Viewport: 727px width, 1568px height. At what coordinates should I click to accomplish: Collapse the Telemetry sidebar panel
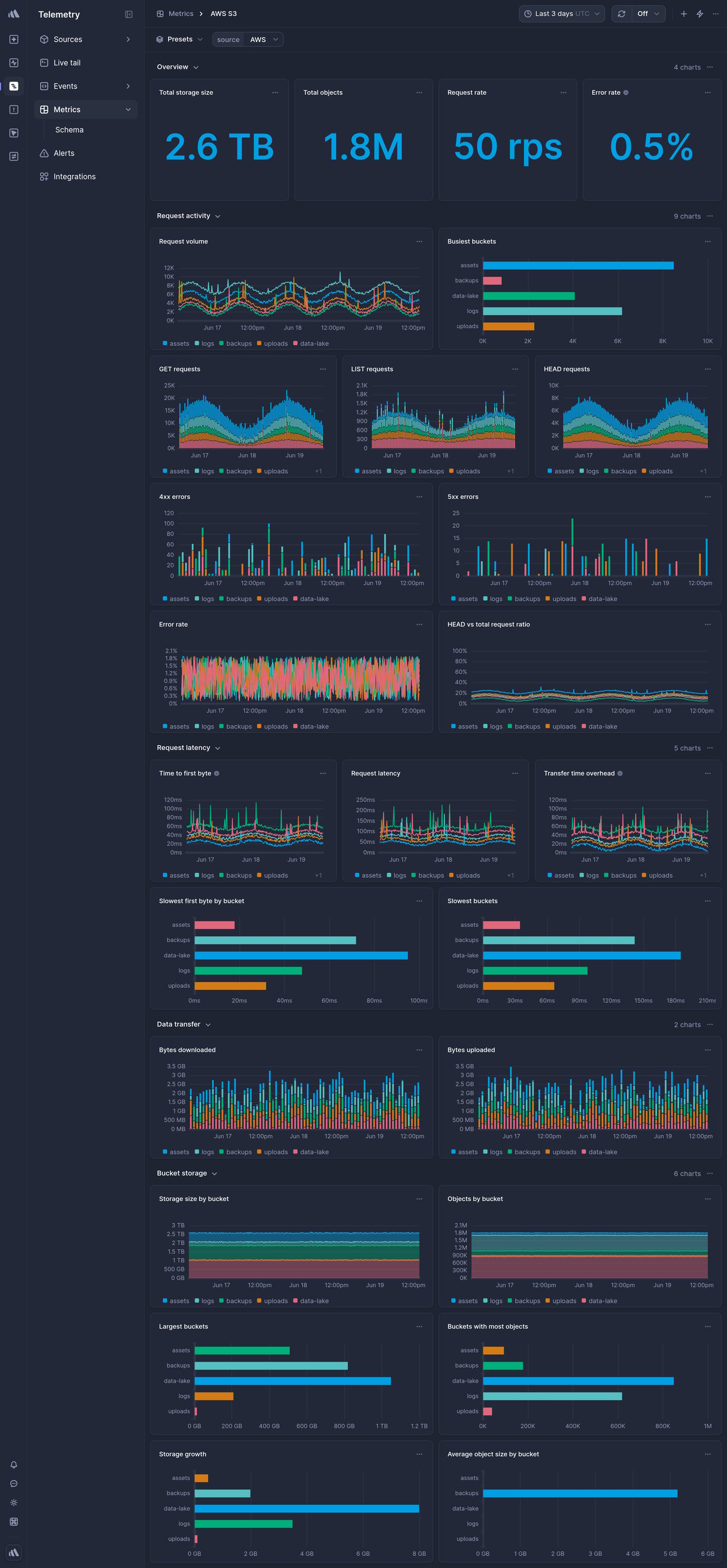128,14
